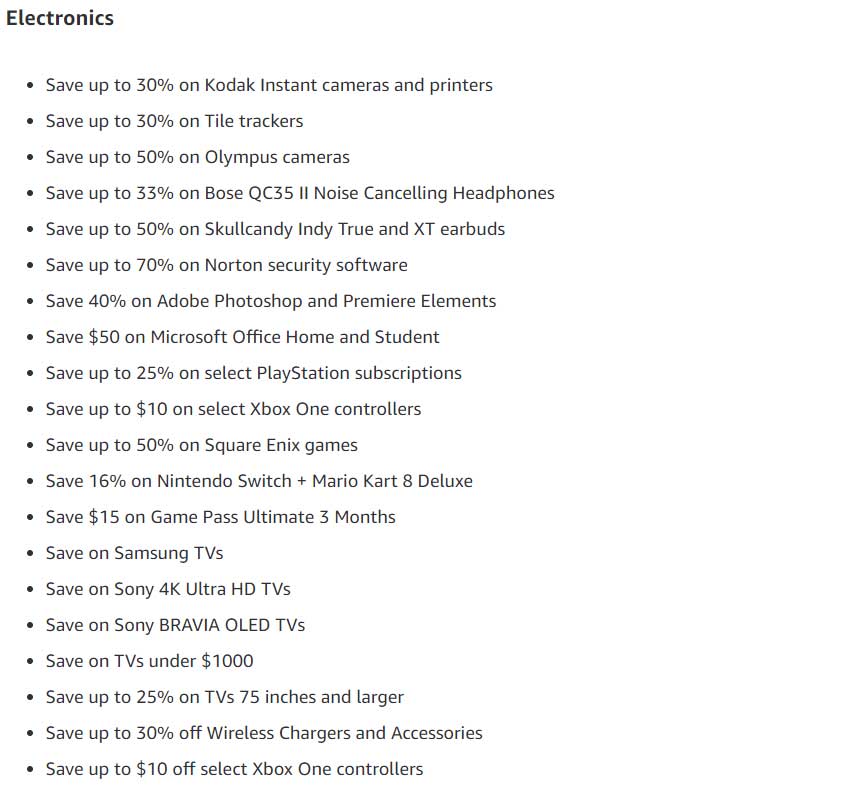This screenshot has width=851, height=798.
Task: Click the Tile trackers savings item
Action: [x=174, y=121]
